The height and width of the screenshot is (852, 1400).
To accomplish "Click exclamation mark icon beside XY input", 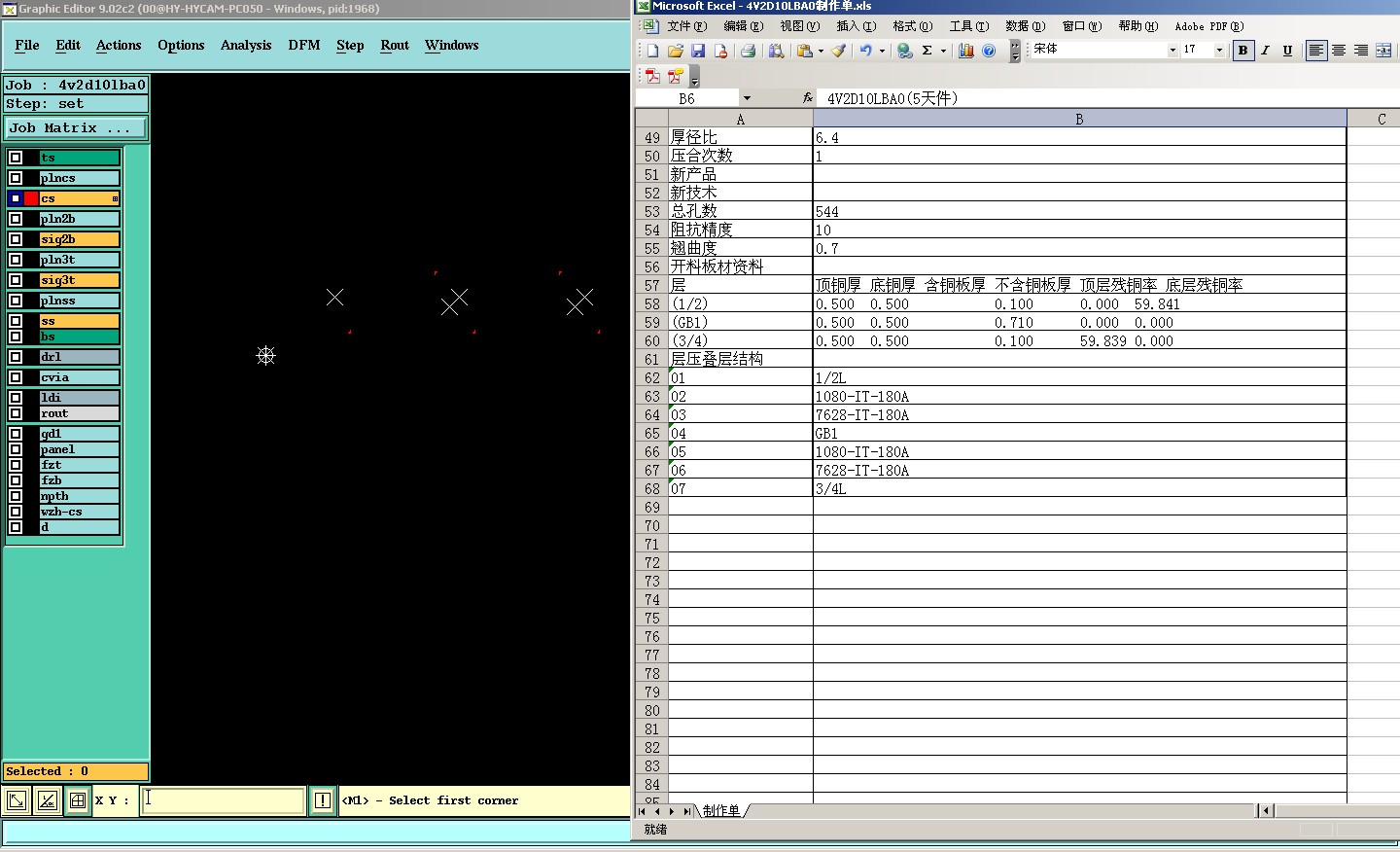I will pyautogui.click(x=323, y=800).
